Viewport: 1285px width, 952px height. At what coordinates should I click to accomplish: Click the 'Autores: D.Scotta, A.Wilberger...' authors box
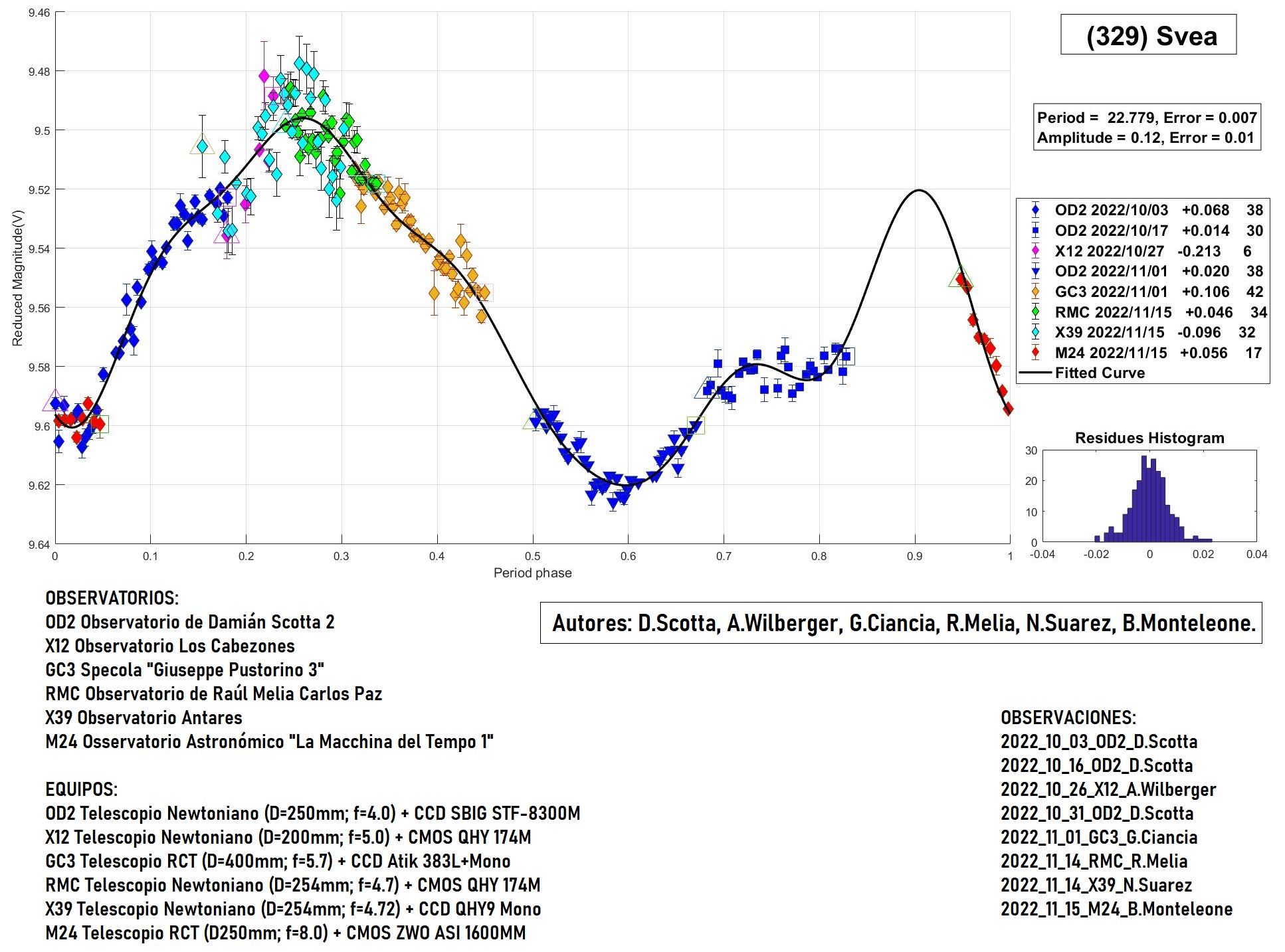pos(902,623)
